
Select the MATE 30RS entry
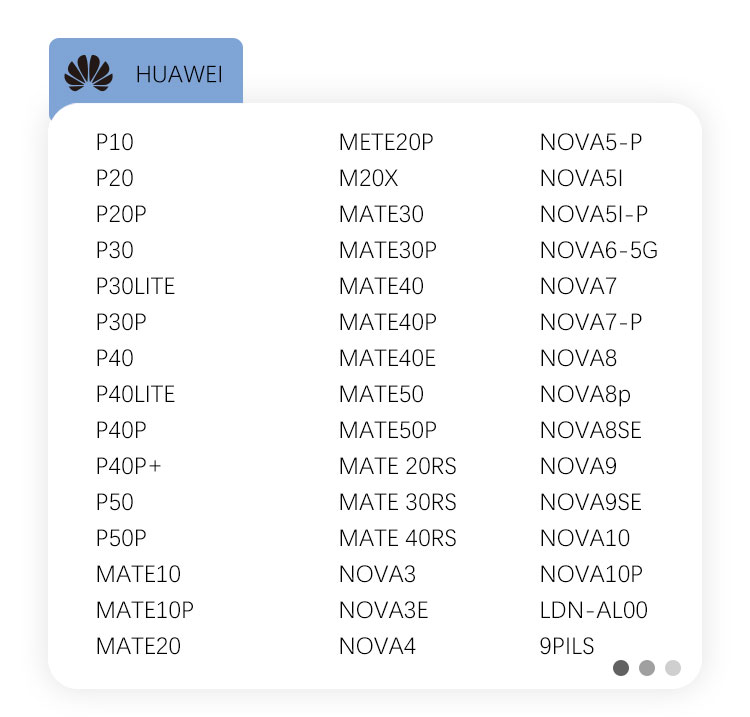398,503
